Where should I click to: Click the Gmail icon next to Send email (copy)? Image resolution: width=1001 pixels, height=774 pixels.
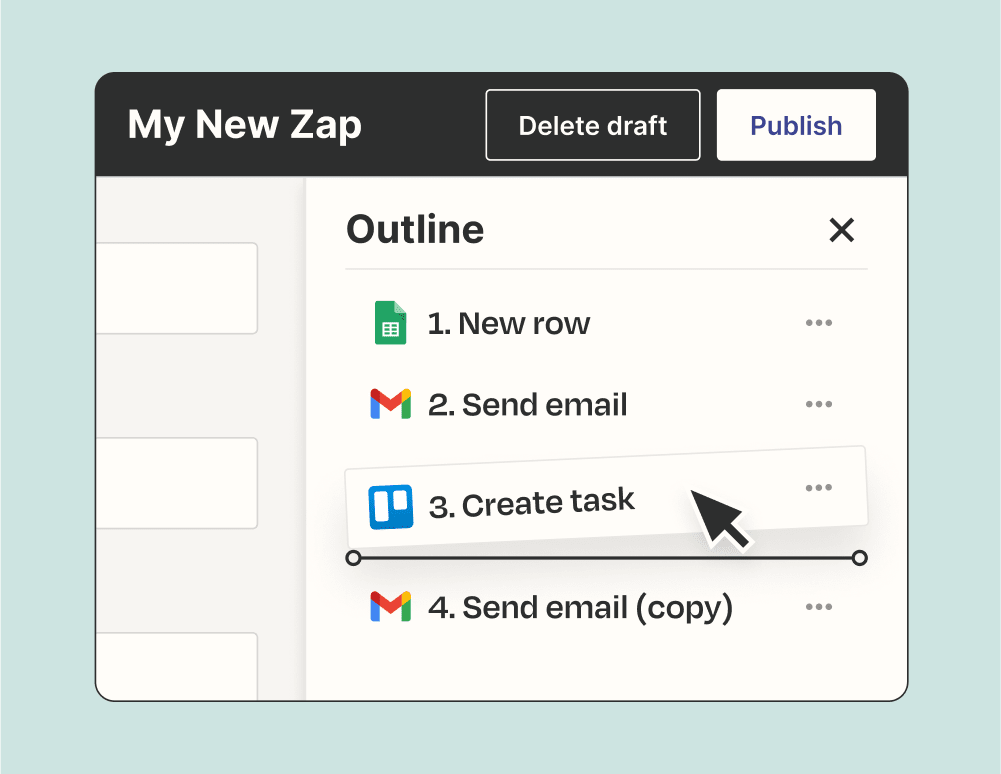(390, 607)
